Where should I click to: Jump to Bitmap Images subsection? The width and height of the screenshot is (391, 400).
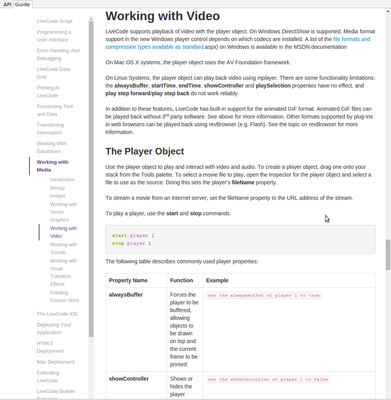click(x=58, y=192)
